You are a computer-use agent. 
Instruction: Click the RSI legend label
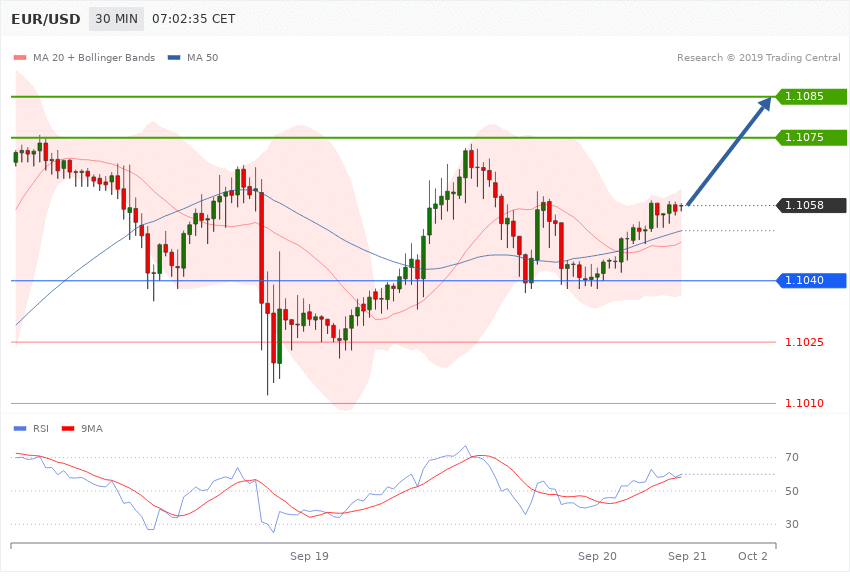[41, 429]
